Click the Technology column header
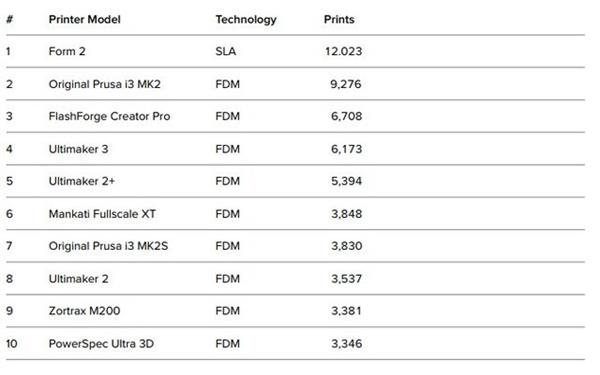600x375 pixels. click(246, 20)
